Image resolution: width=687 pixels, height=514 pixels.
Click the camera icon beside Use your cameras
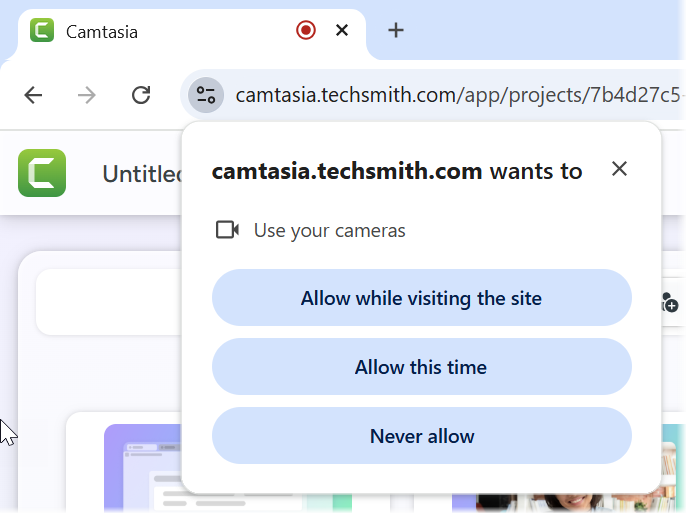click(227, 230)
